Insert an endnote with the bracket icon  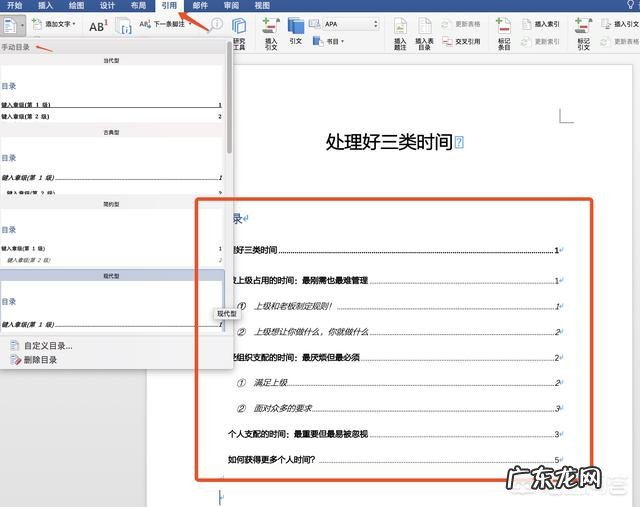tap(124, 26)
